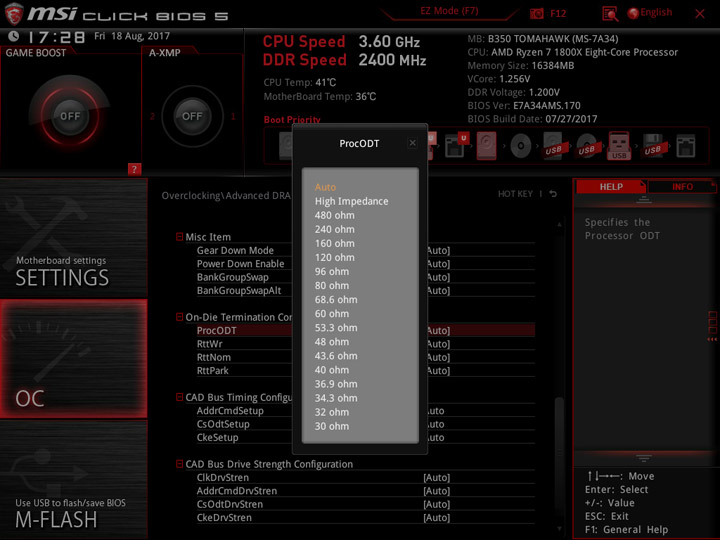Open the BIOS search magnifier icon
The height and width of the screenshot is (540, 720).
(610, 14)
